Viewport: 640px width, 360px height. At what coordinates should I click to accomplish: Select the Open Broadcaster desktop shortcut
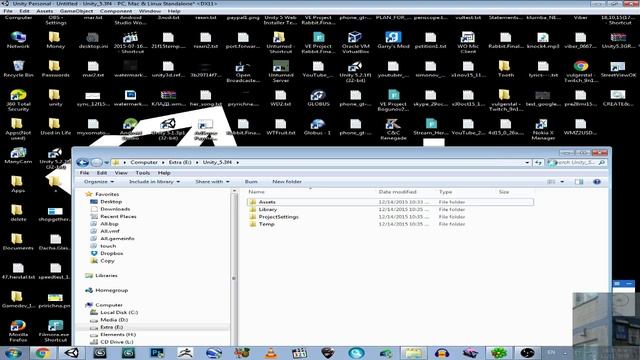(243, 71)
